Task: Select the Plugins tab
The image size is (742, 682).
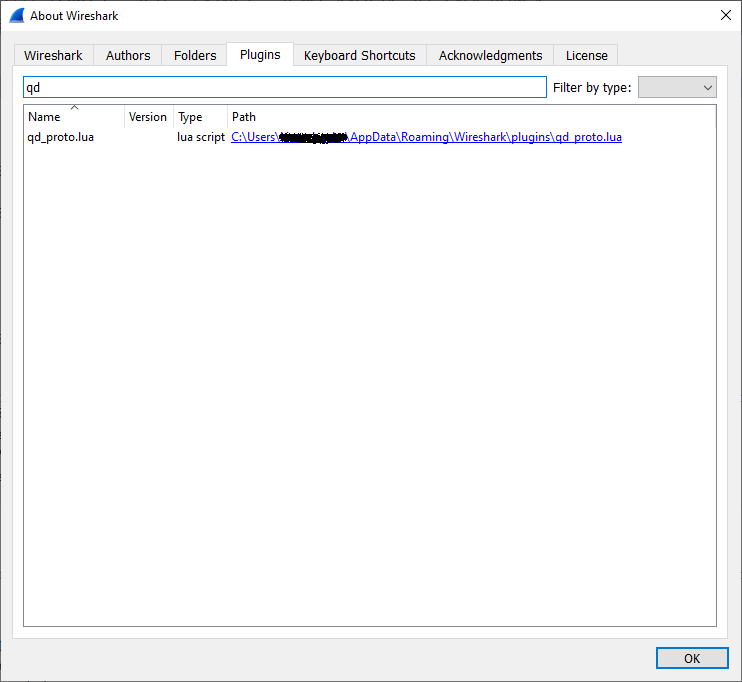Action: 260,54
